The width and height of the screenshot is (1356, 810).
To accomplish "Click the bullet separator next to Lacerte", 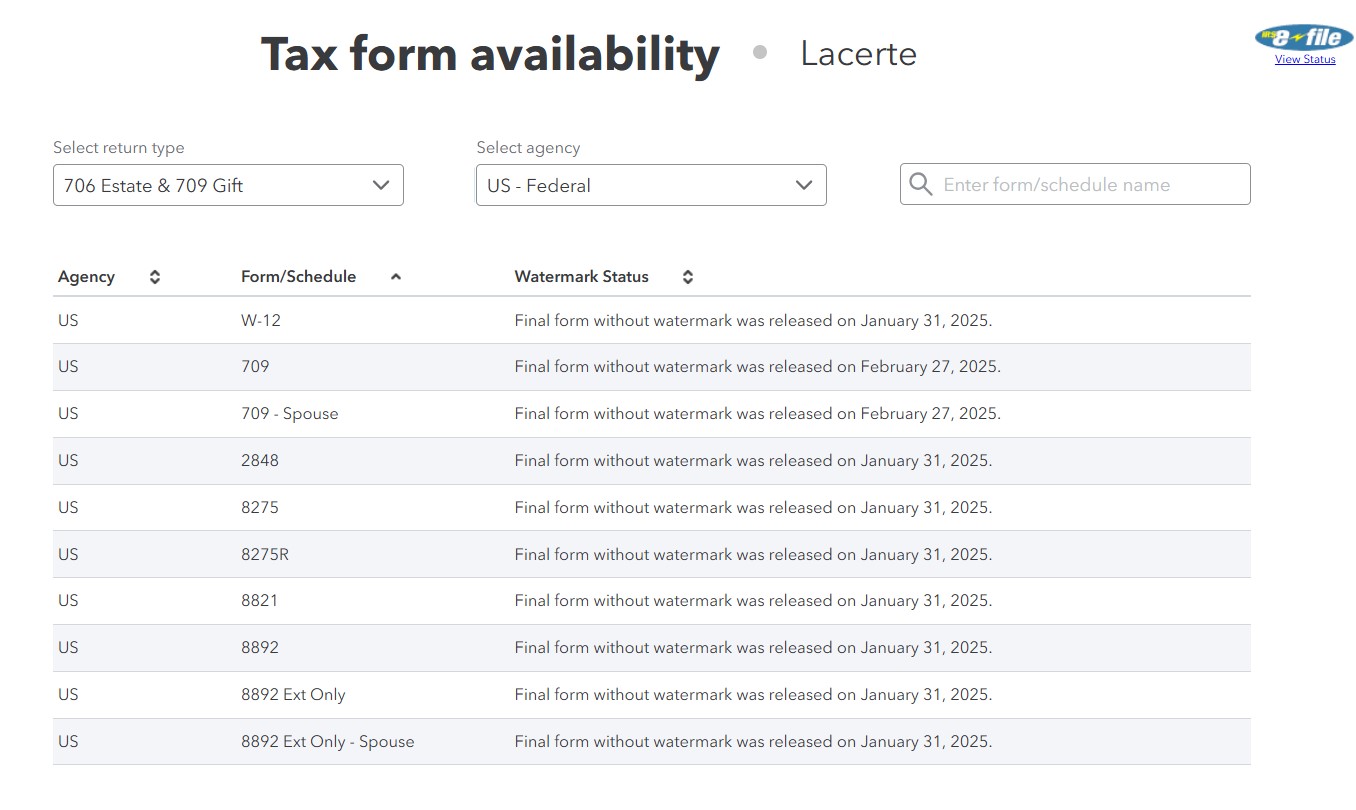I will point(760,51).
